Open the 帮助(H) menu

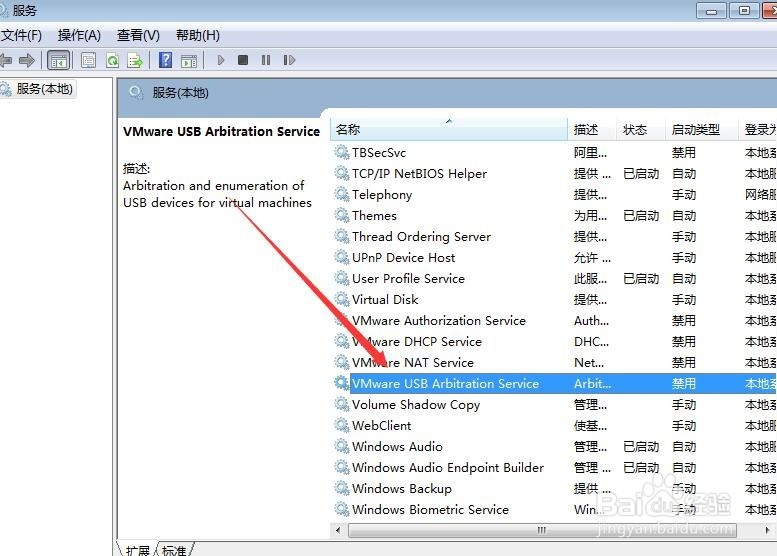[198, 35]
